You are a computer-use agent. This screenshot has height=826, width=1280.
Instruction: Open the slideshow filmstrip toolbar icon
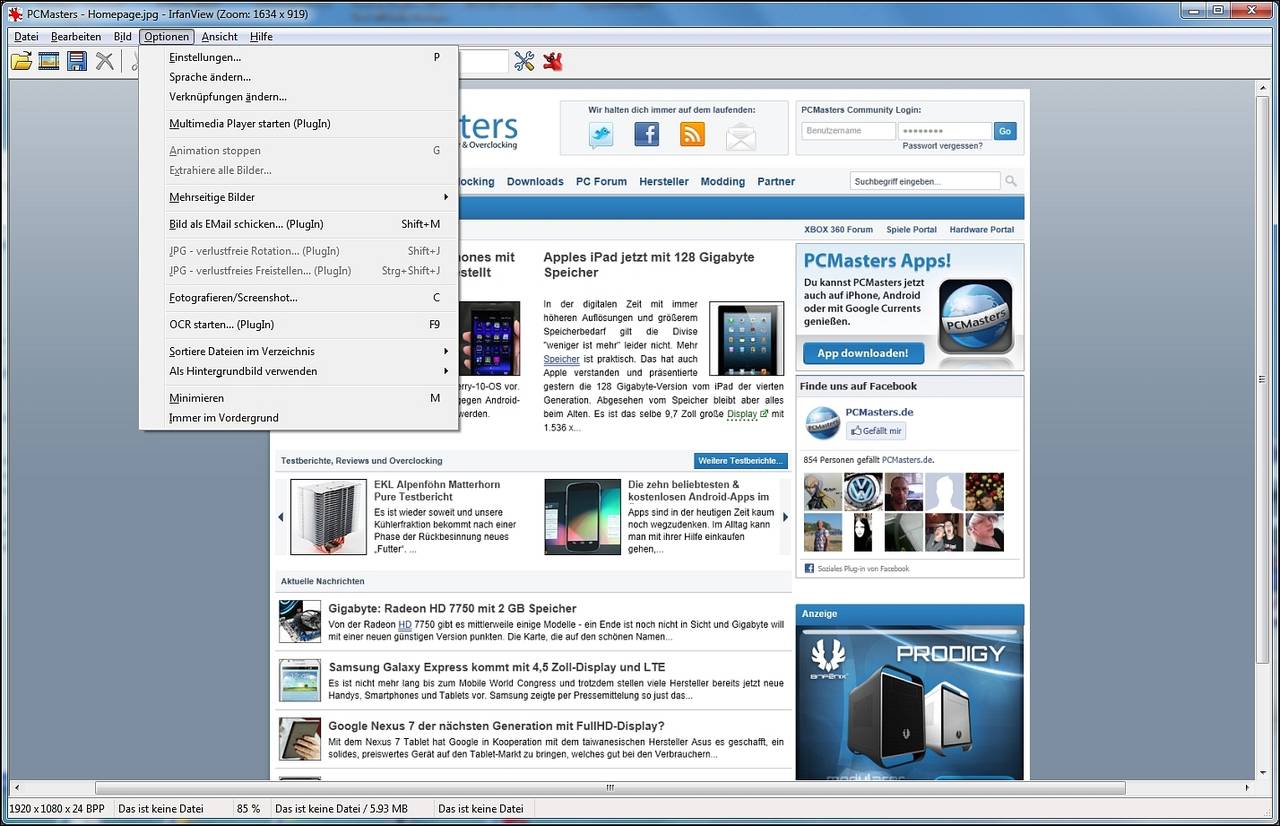point(48,62)
